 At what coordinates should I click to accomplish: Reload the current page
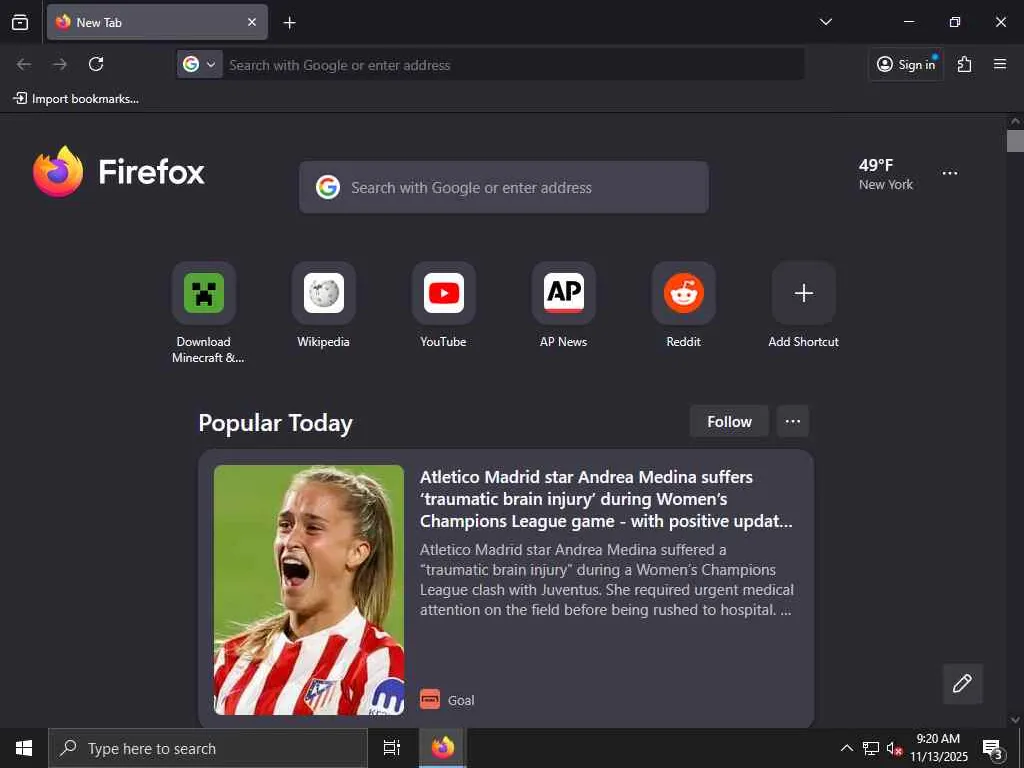pyautogui.click(x=96, y=64)
